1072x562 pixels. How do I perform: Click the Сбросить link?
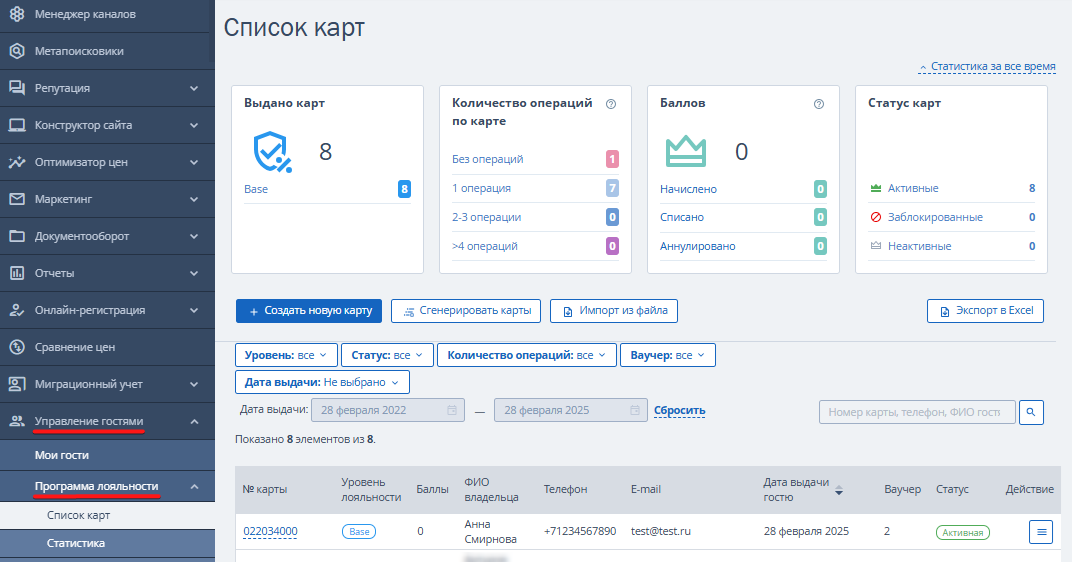point(680,410)
